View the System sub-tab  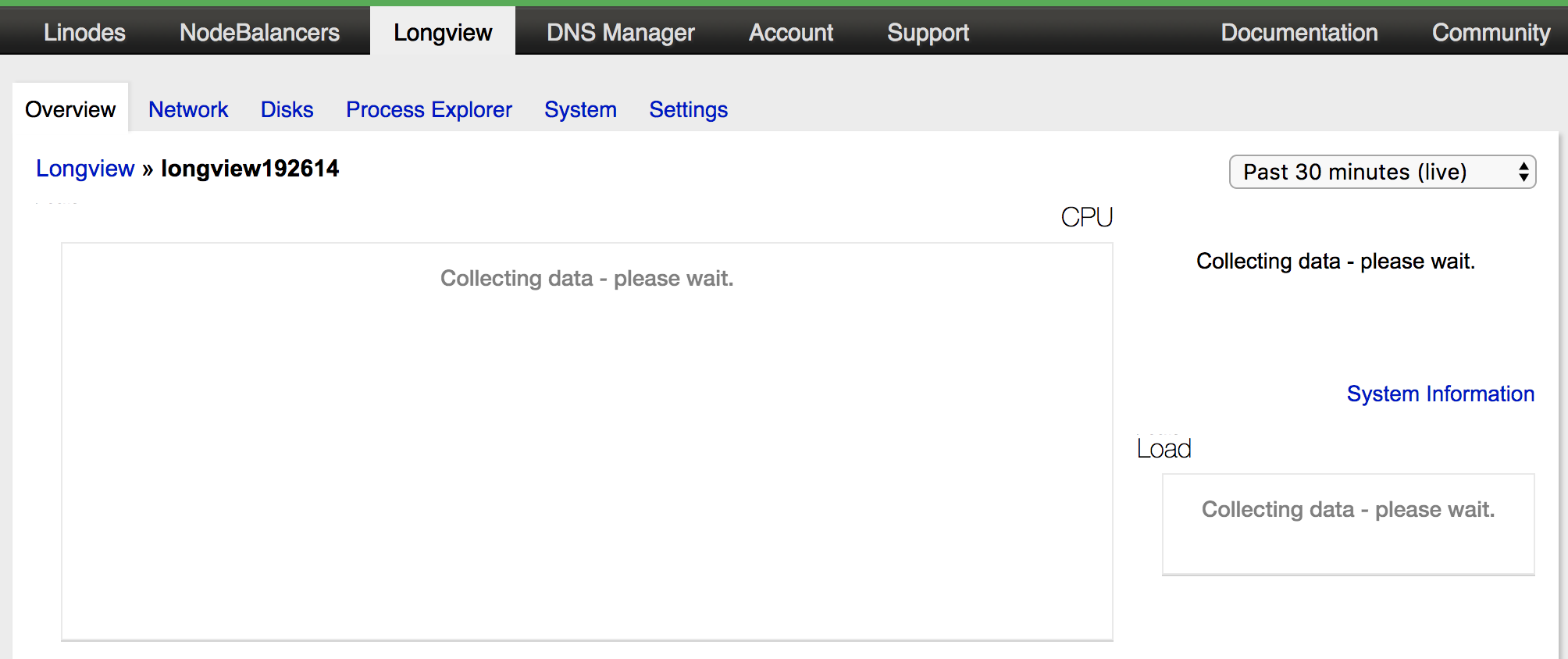(580, 109)
